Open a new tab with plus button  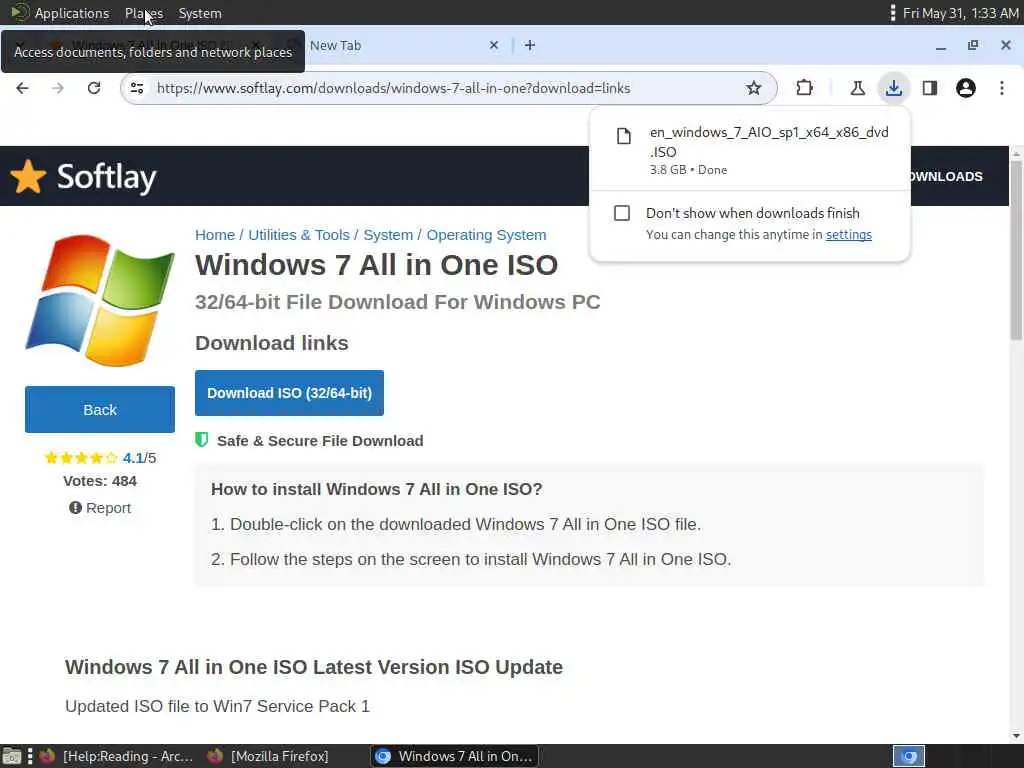[530, 45]
